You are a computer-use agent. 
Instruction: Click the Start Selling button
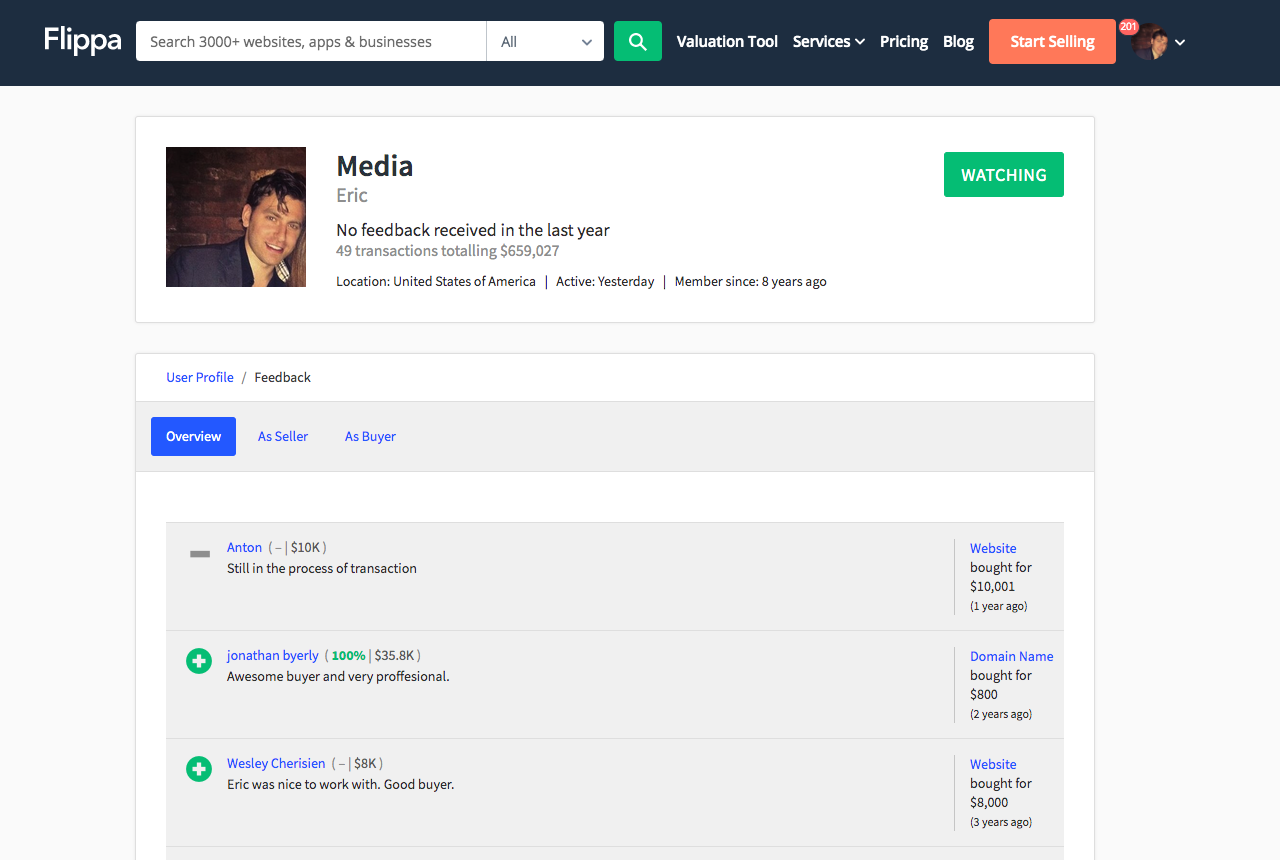pos(1052,41)
